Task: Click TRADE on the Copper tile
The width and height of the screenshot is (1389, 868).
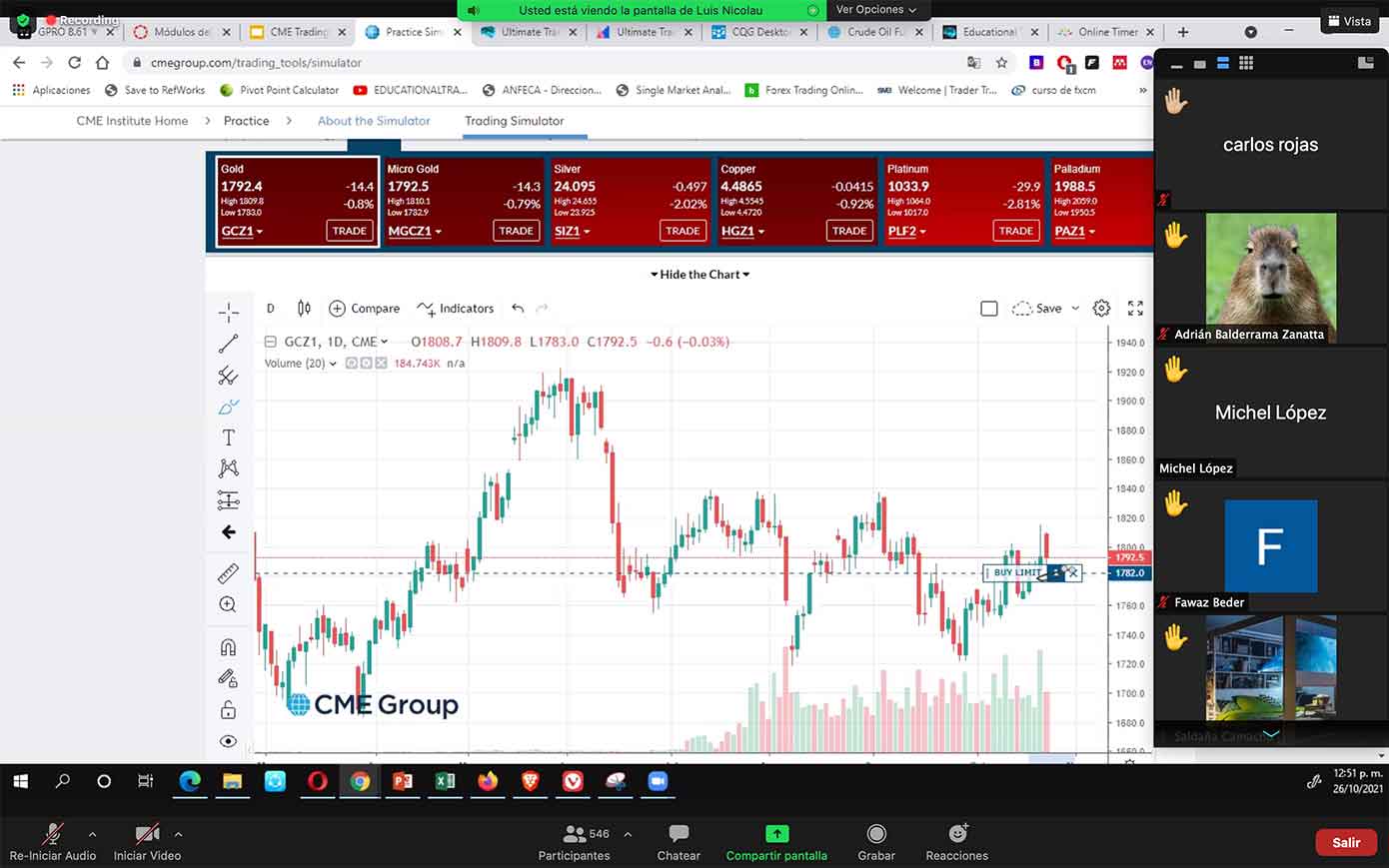Action: click(x=849, y=231)
